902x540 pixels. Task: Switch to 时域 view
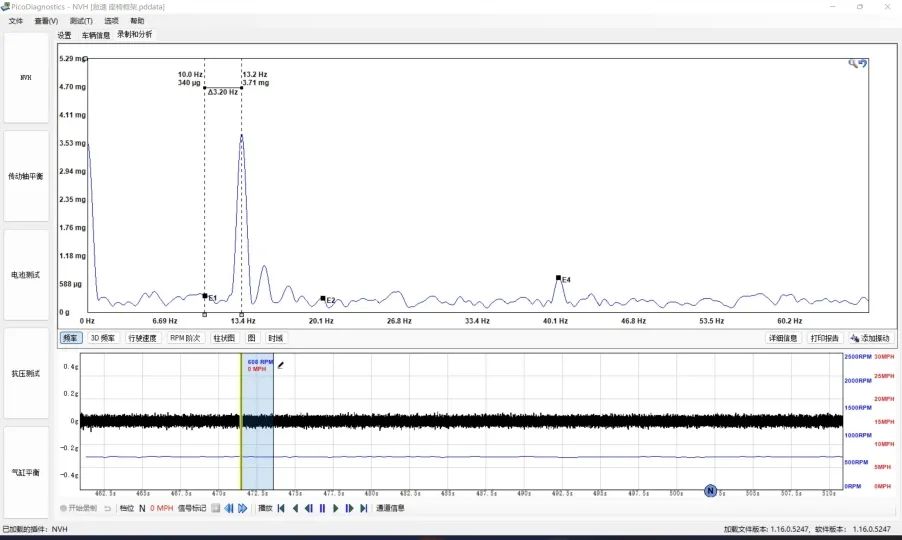click(x=276, y=338)
